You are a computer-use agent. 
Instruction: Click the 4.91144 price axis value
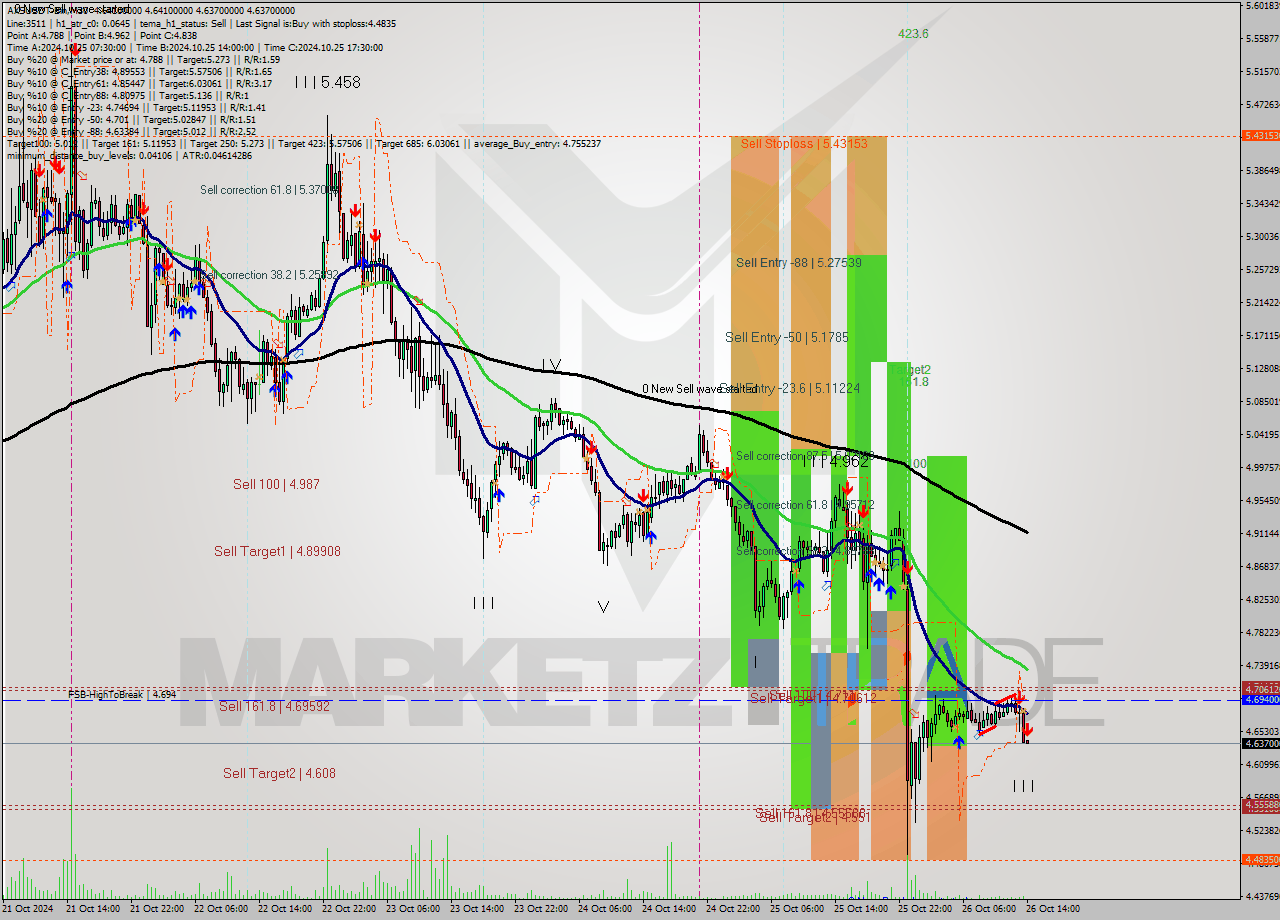click(1262, 534)
